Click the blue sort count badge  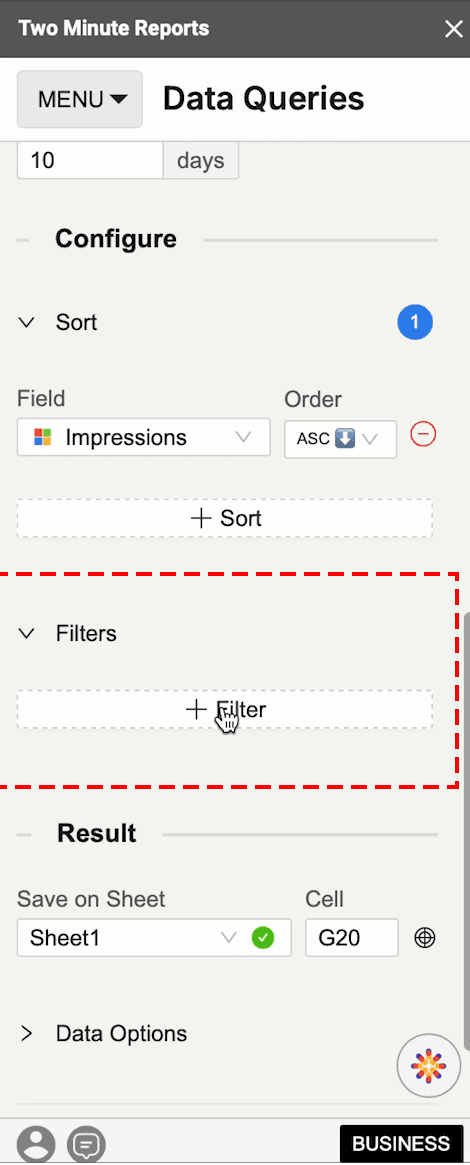pos(415,322)
